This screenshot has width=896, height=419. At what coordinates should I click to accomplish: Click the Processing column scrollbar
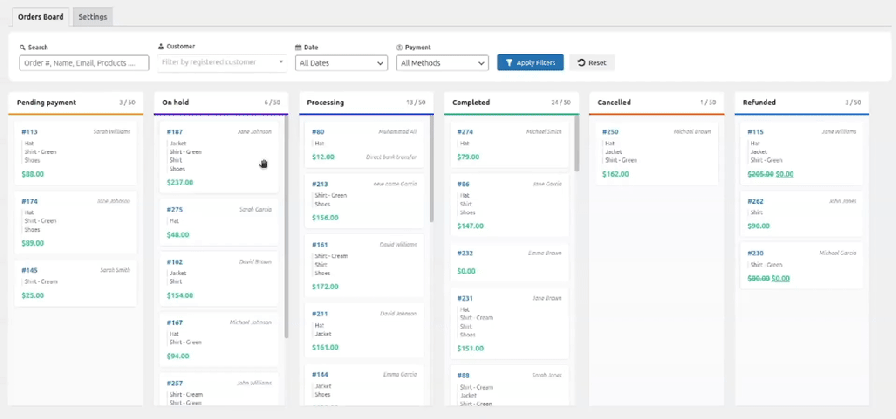(x=431, y=169)
